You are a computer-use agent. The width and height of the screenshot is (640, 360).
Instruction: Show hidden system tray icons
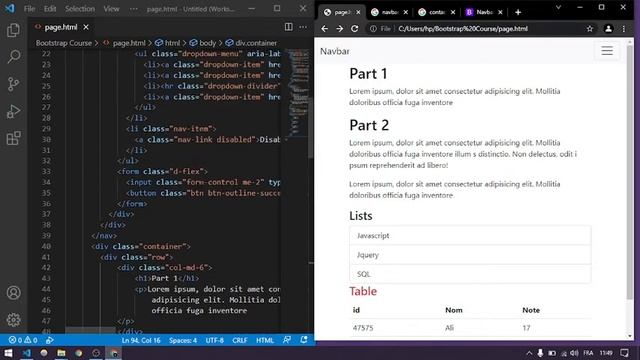pyautogui.click(x=529, y=353)
